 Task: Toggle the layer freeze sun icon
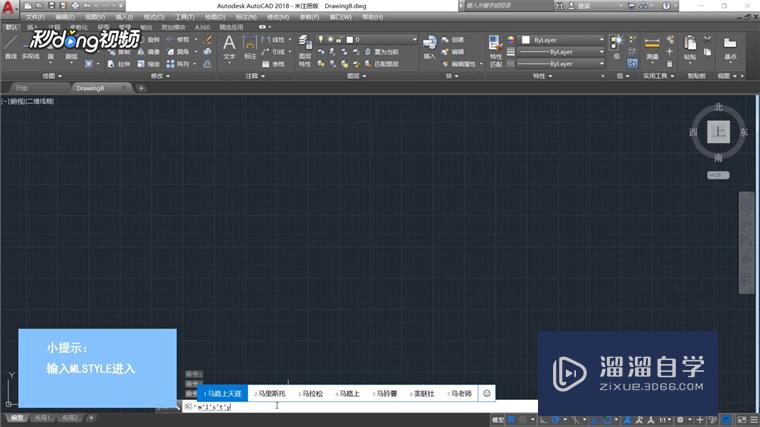pos(330,39)
